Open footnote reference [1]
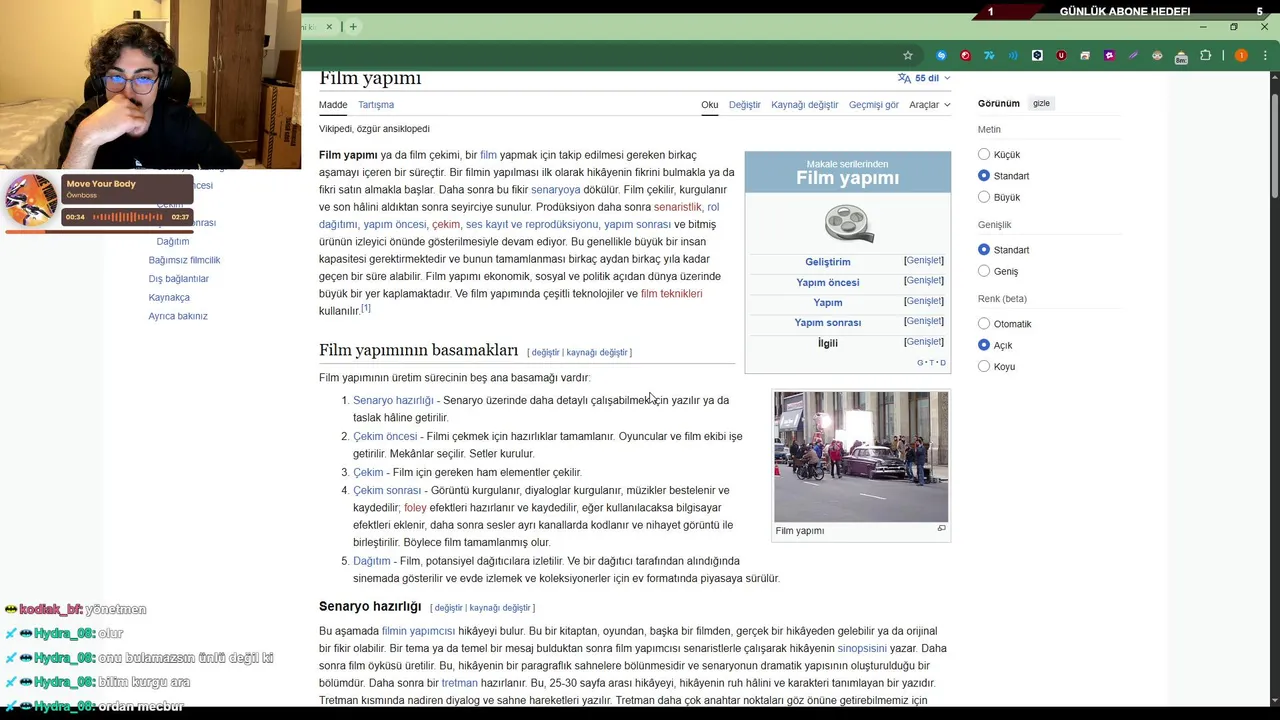Screen dimensions: 1280x720 point(366,308)
